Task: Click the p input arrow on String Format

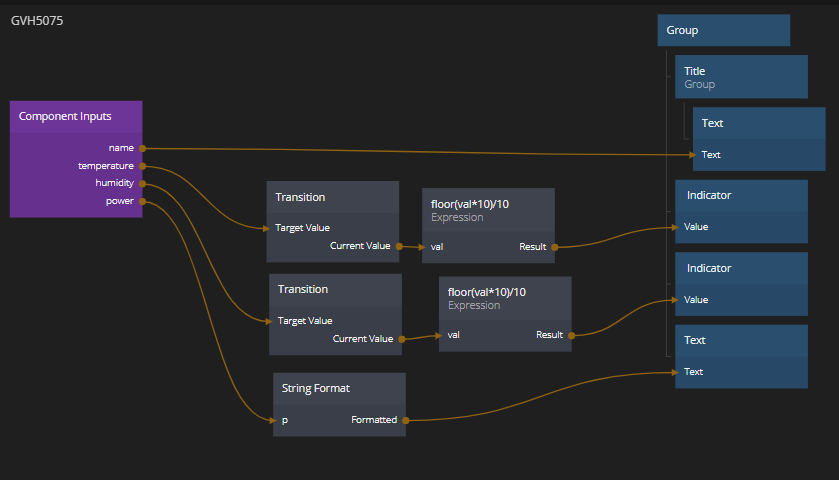Action: [x=276, y=420]
